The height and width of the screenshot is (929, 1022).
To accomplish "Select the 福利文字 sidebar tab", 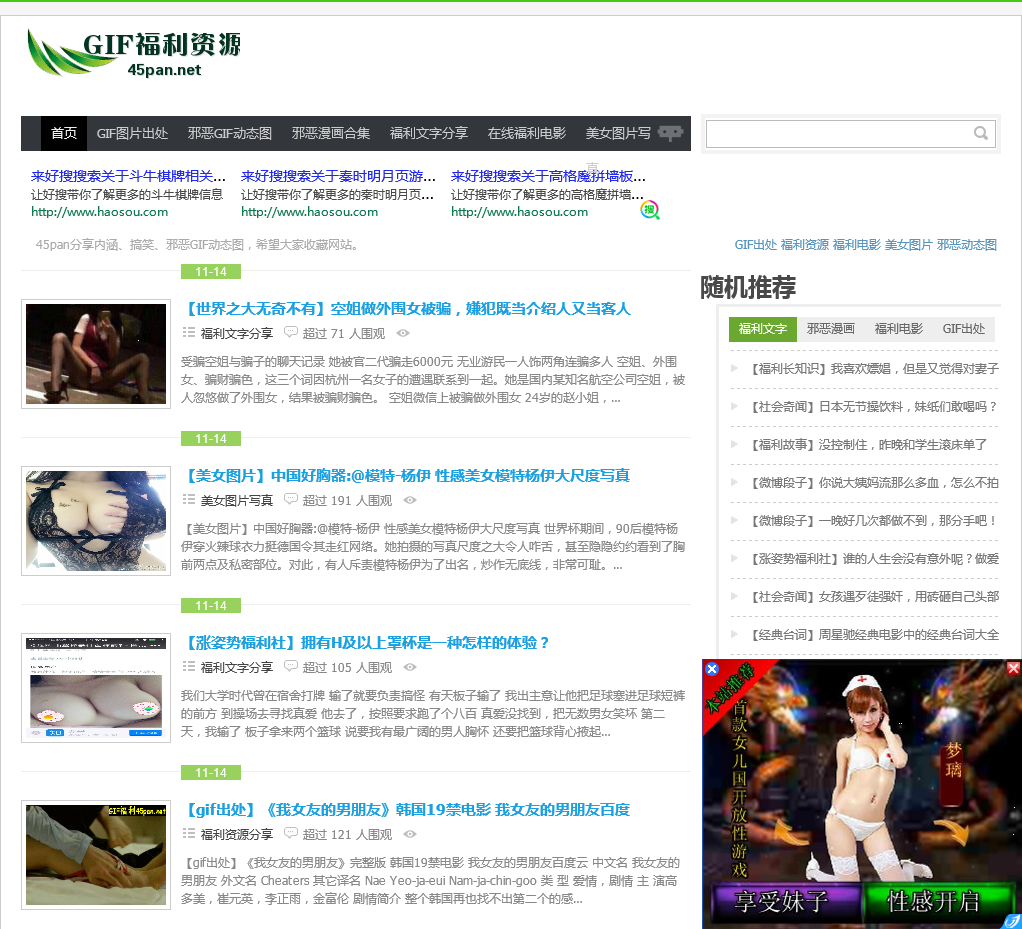I will coord(763,329).
